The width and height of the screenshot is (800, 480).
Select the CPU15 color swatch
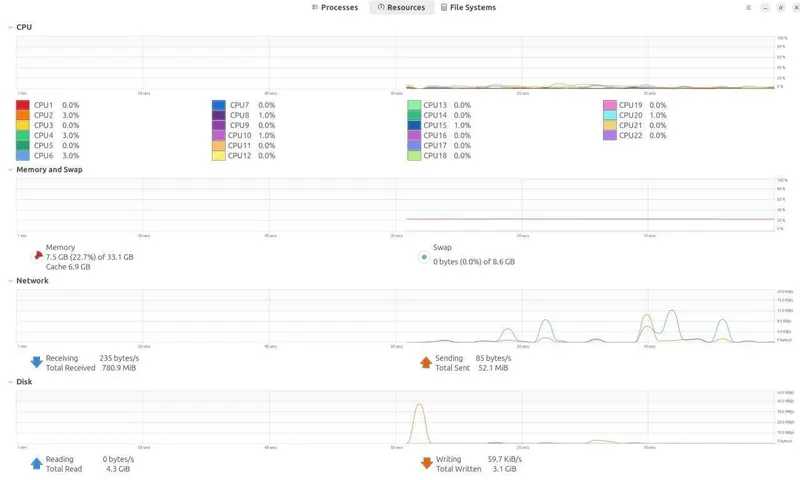pos(414,125)
